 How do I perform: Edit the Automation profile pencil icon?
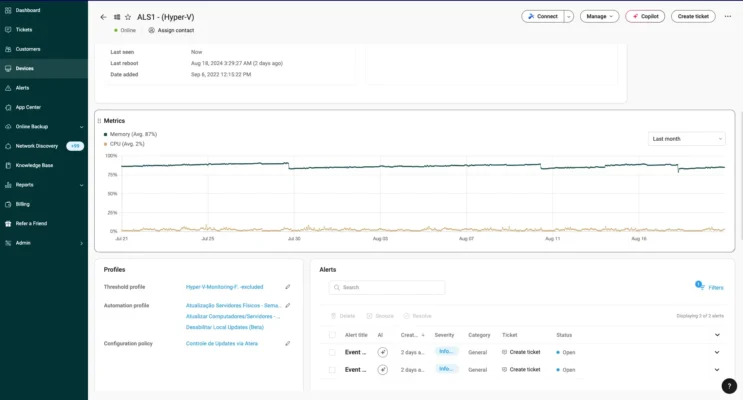288,305
